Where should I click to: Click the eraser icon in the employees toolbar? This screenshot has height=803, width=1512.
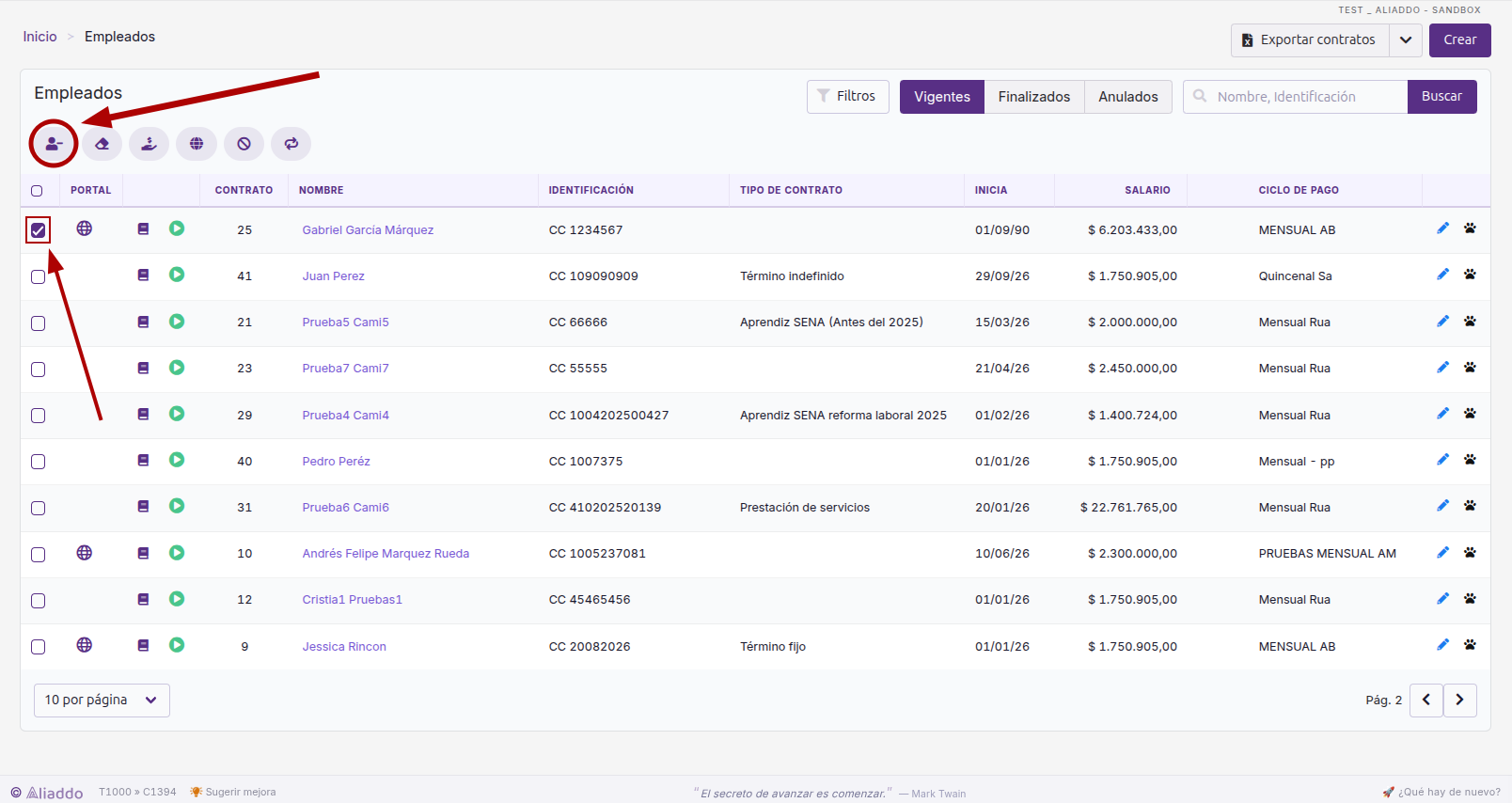(x=102, y=144)
